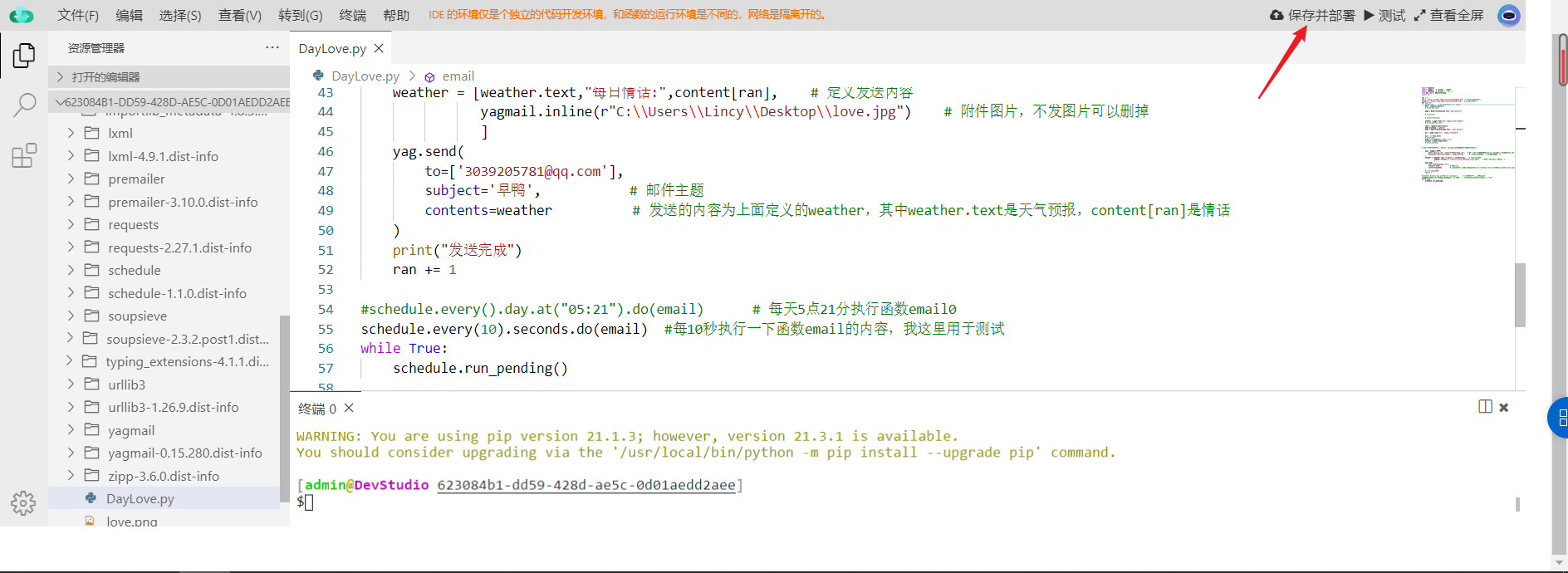Expand the requests-2.27.1.dist-info folder
This screenshot has width=1568, height=573.
tap(71, 247)
